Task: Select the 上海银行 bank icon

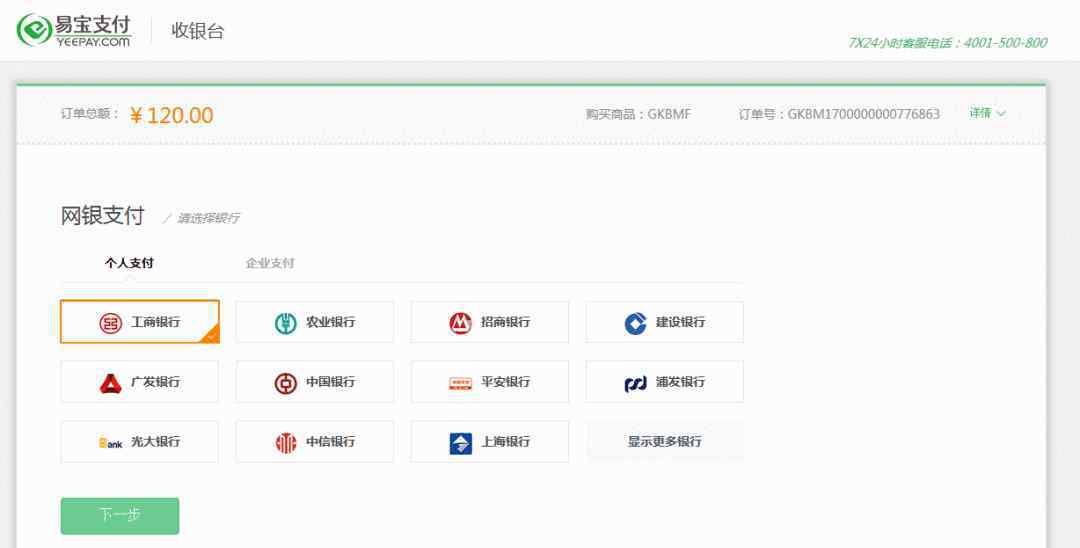Action: coord(460,443)
